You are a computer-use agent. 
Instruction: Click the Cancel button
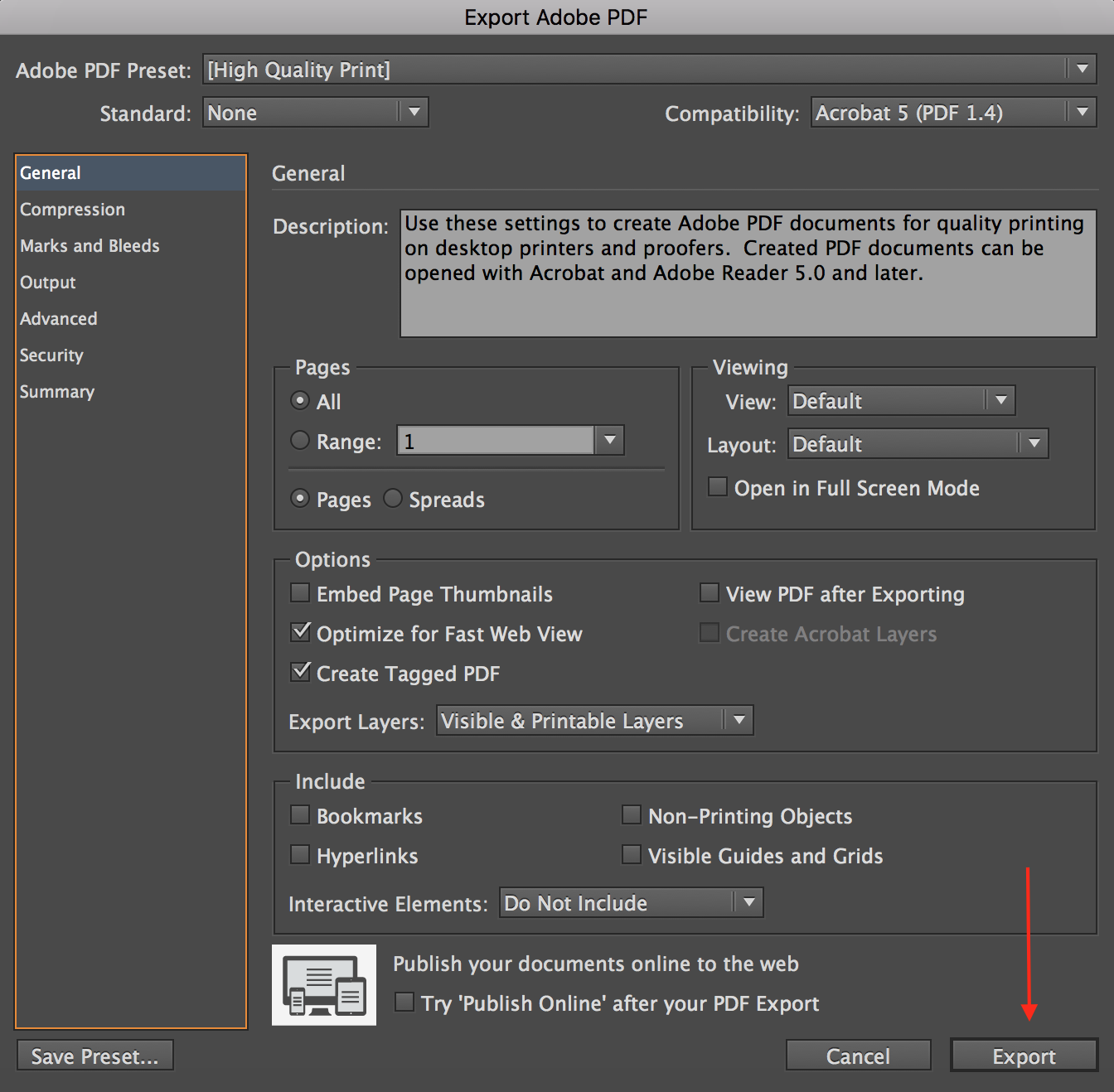coord(859,1056)
